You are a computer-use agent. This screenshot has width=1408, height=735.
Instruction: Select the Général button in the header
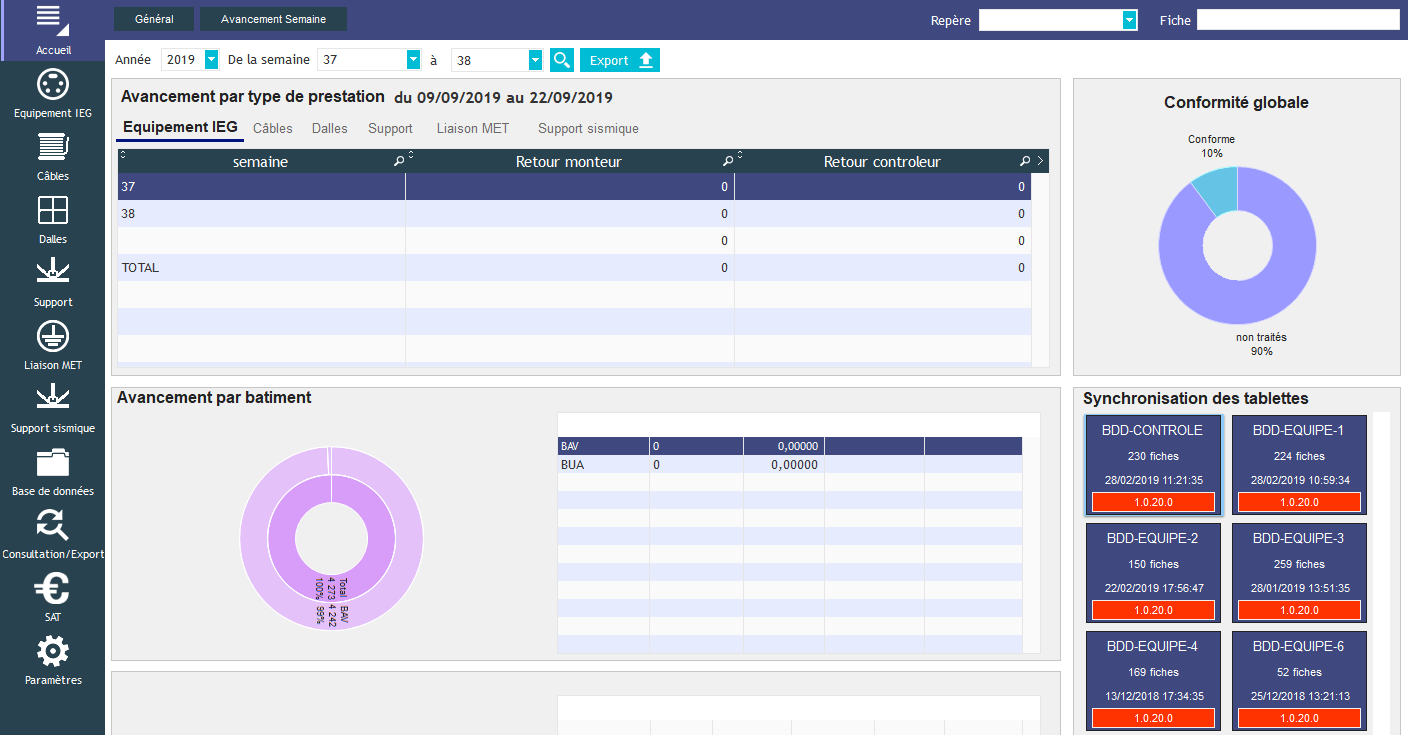(x=153, y=18)
